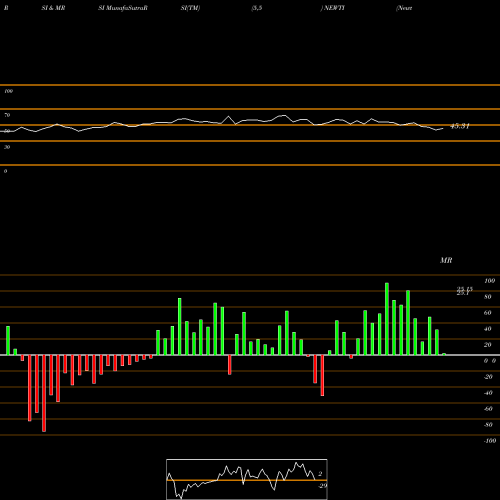Click the "(Newt" header text
Image resolution: width=500 pixels, height=500 pixels.
pyautogui.click(x=404, y=8)
